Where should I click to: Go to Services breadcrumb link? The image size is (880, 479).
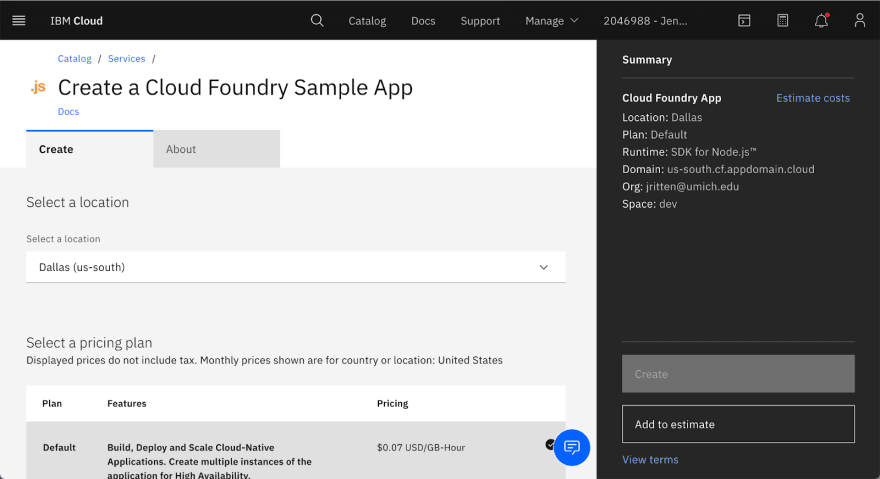tap(127, 58)
